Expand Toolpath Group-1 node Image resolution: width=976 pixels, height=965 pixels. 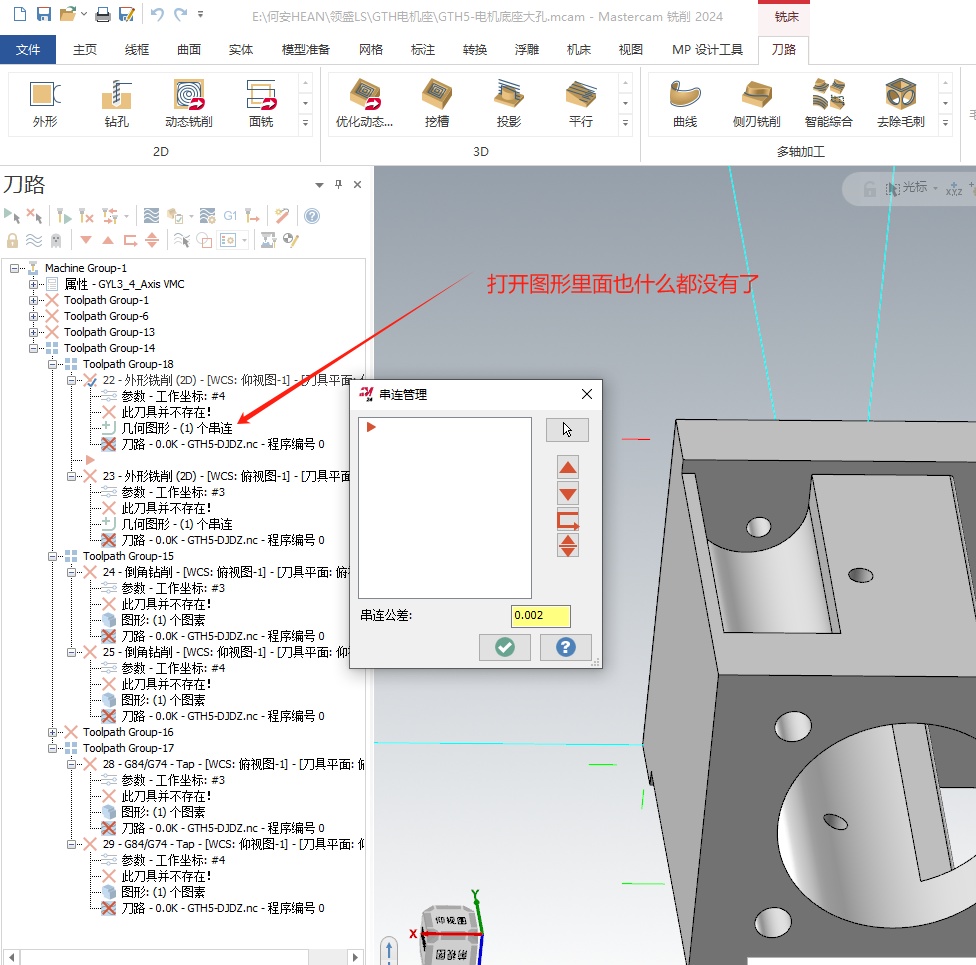(33, 300)
